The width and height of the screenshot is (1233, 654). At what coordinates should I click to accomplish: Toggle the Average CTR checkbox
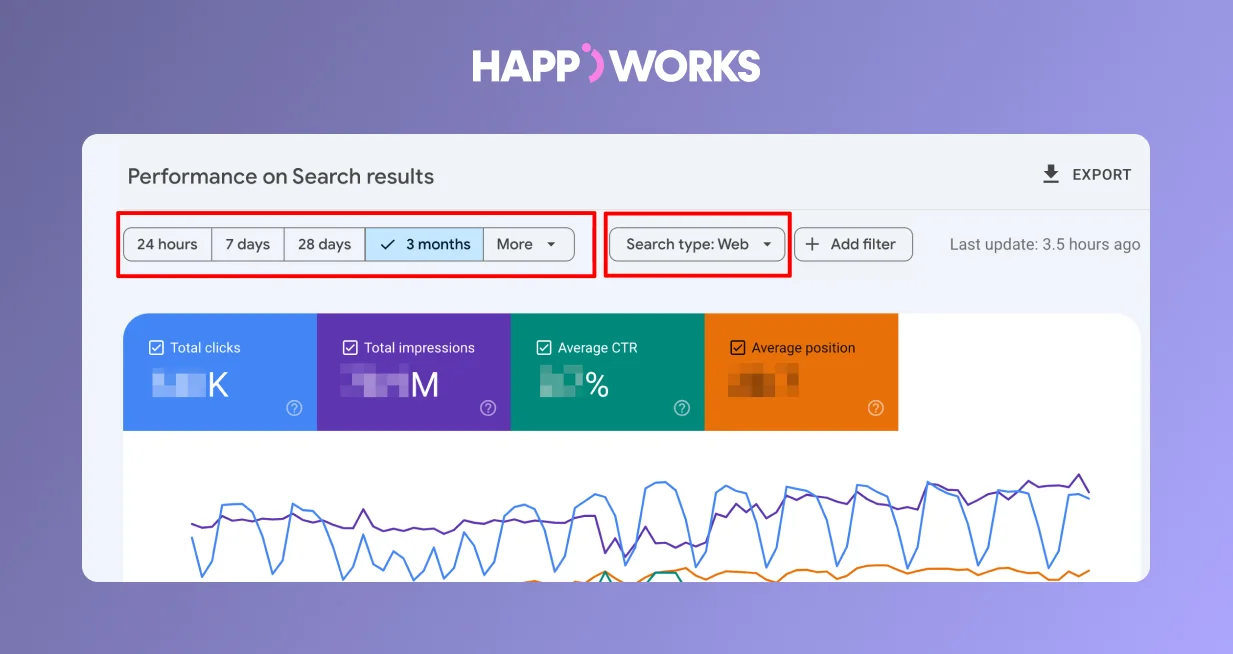pyautogui.click(x=544, y=348)
